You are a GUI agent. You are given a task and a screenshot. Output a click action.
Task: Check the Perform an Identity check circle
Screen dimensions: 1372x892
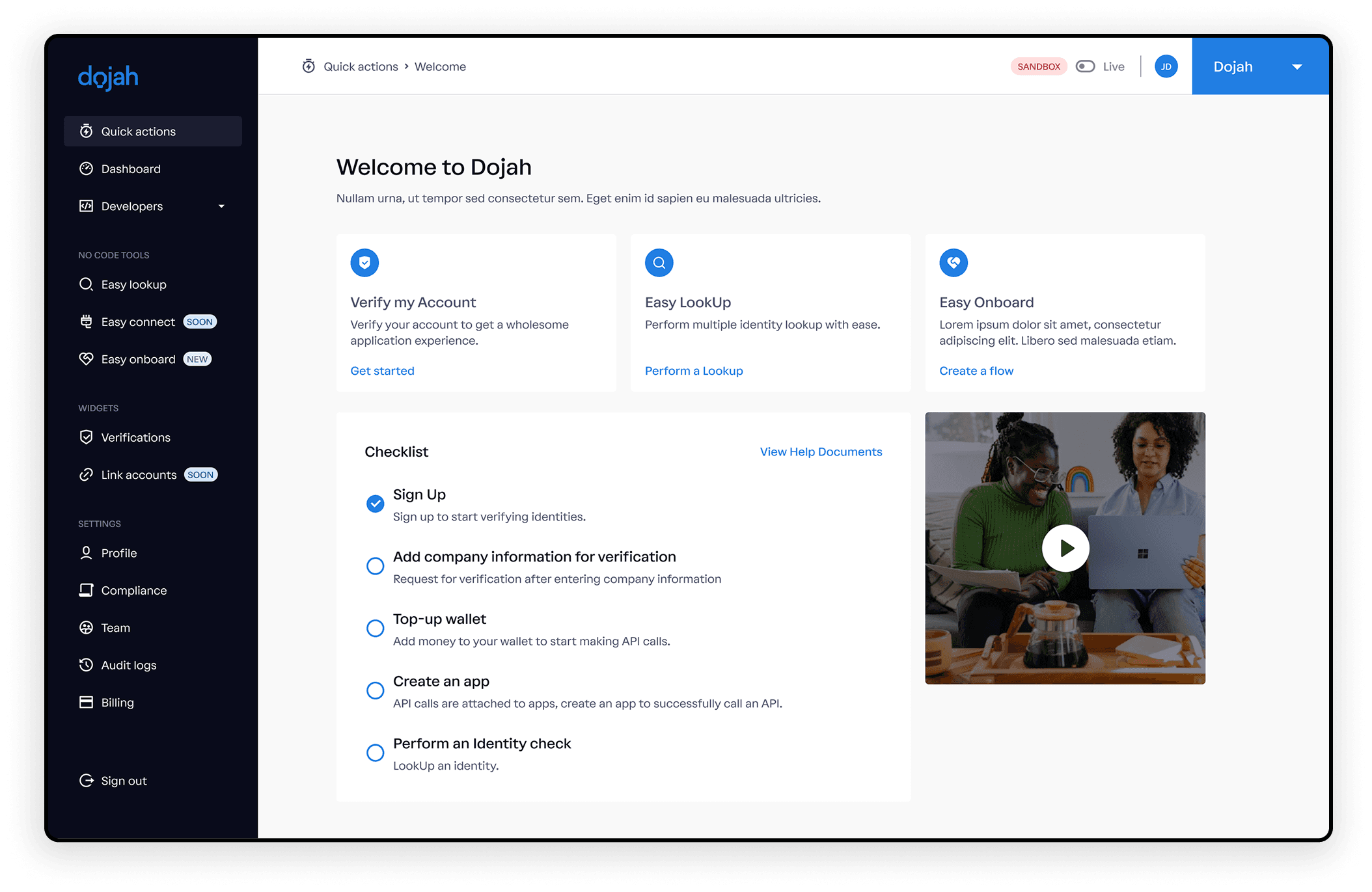click(375, 753)
